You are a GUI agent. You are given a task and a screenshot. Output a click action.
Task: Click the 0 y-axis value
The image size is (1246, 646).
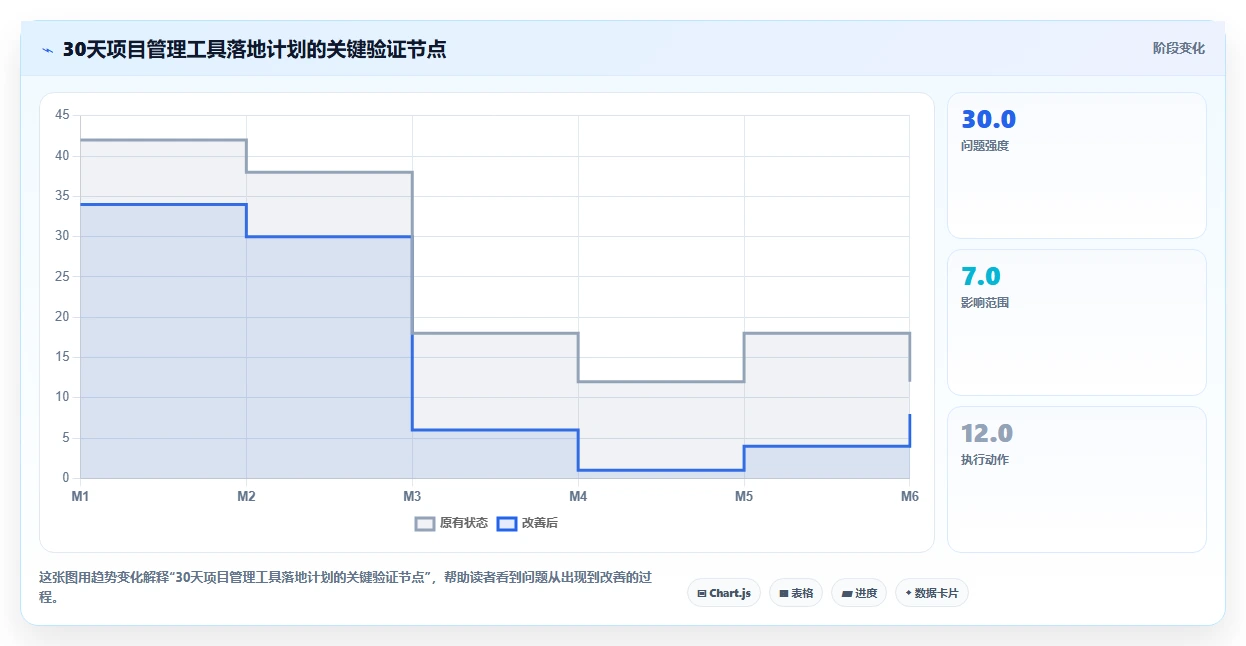pos(66,478)
